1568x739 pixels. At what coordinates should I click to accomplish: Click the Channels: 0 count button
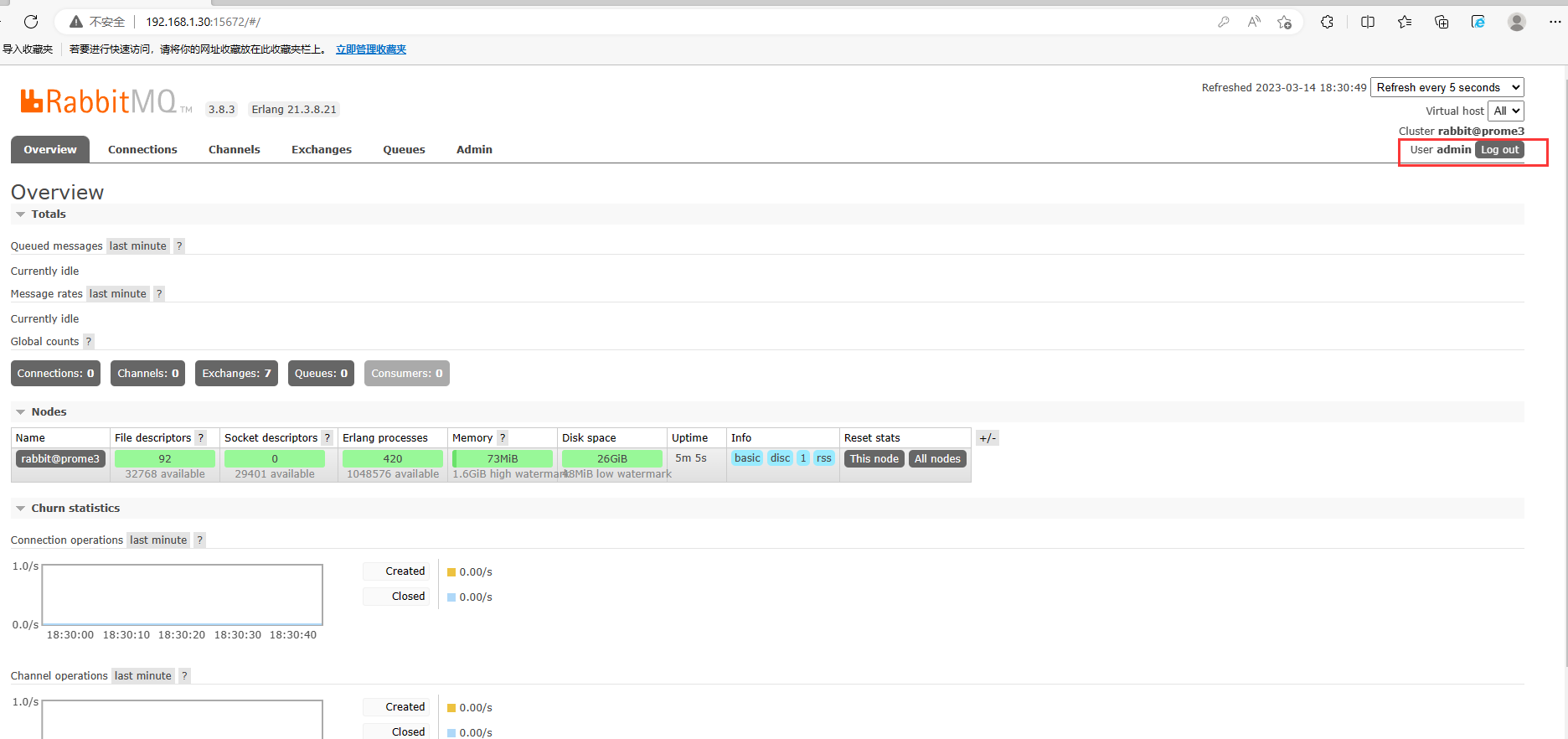point(148,373)
